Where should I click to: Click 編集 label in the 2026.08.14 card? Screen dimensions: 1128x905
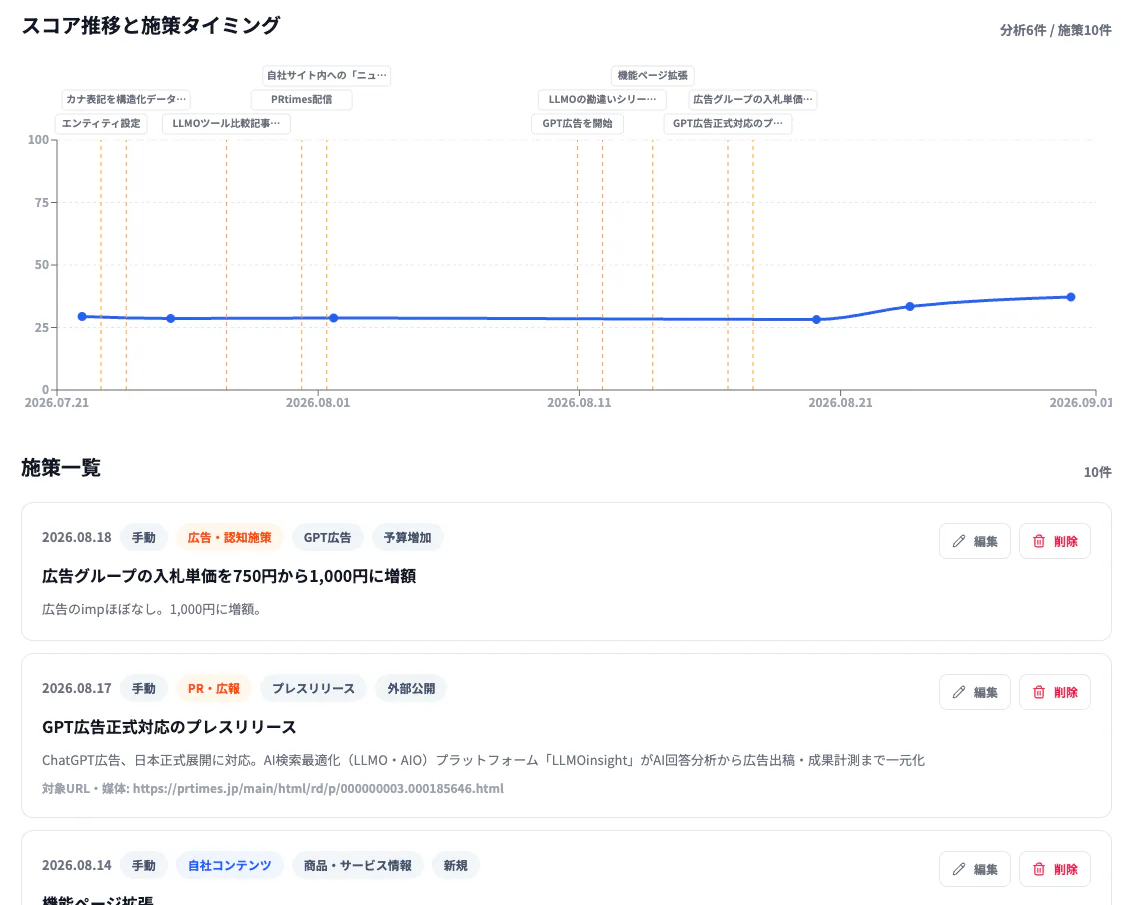(x=986, y=870)
